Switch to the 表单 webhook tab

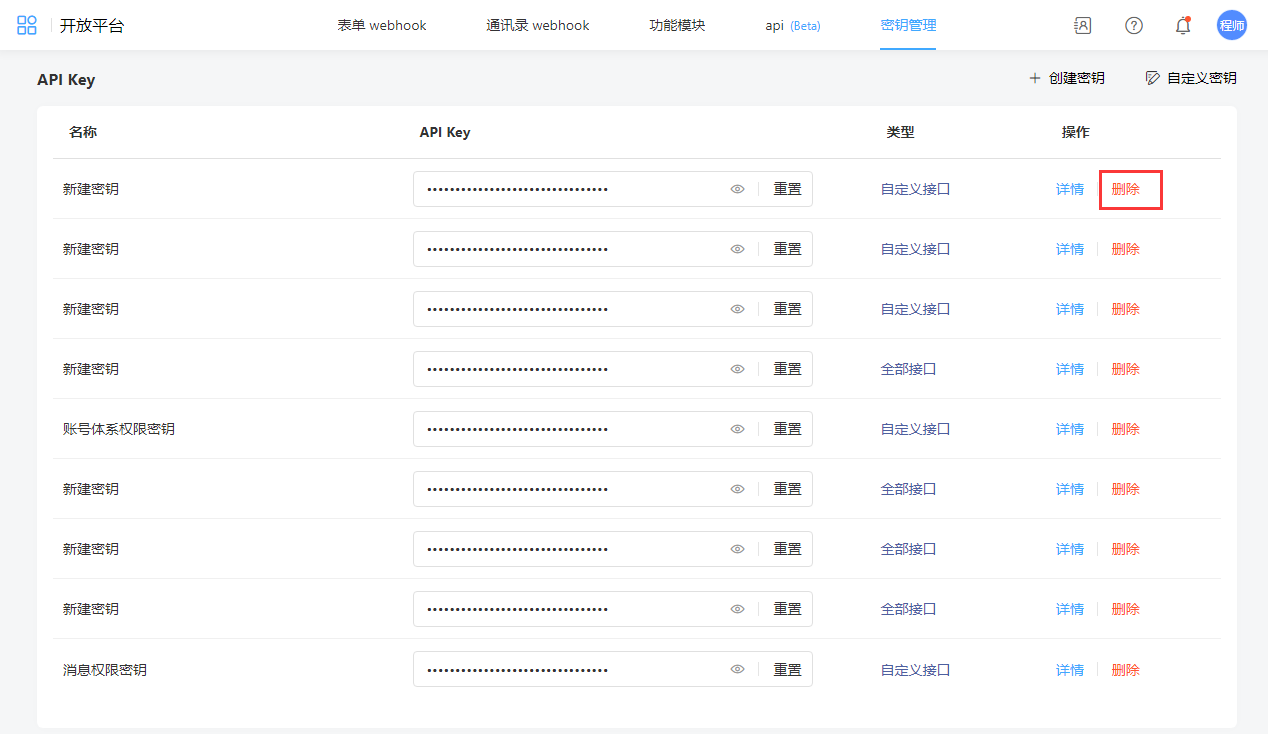pos(382,26)
